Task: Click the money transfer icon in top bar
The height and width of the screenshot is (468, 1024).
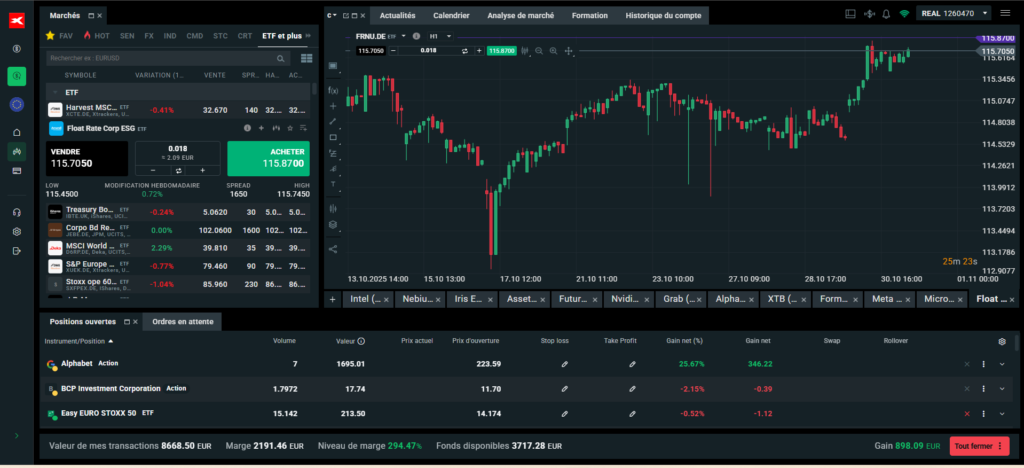Action: tap(869, 14)
